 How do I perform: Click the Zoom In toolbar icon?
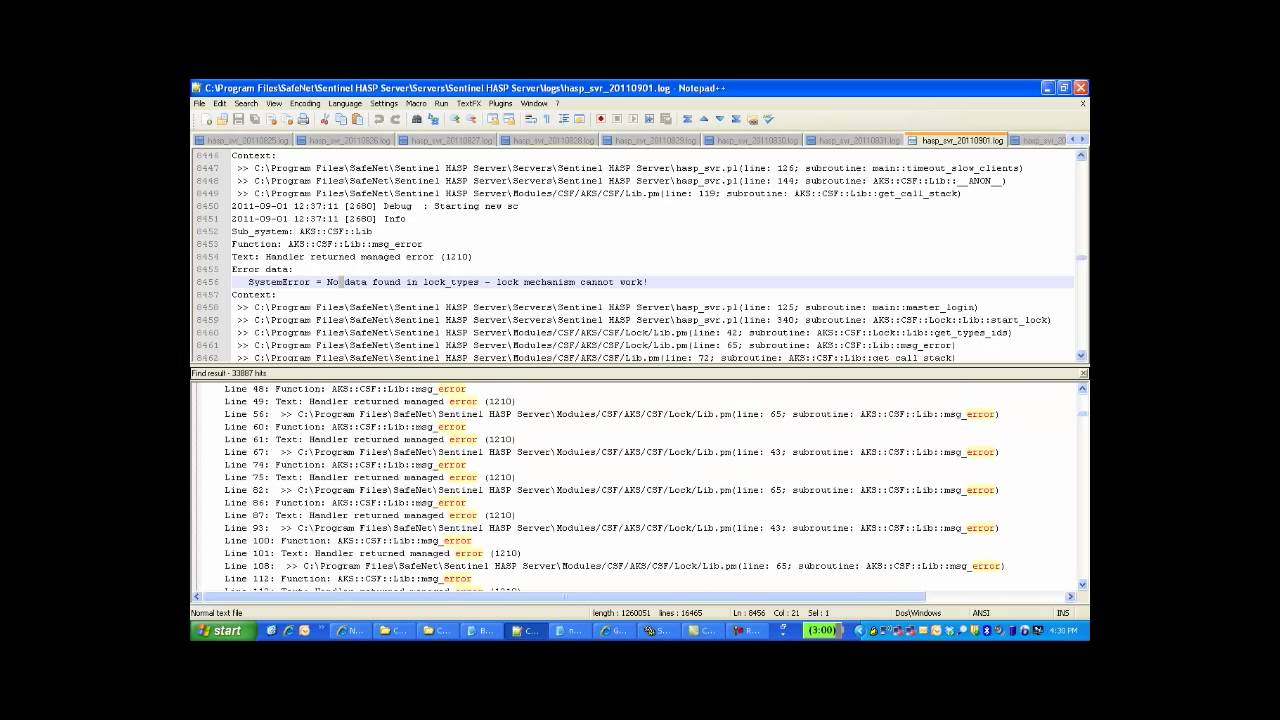(455, 119)
